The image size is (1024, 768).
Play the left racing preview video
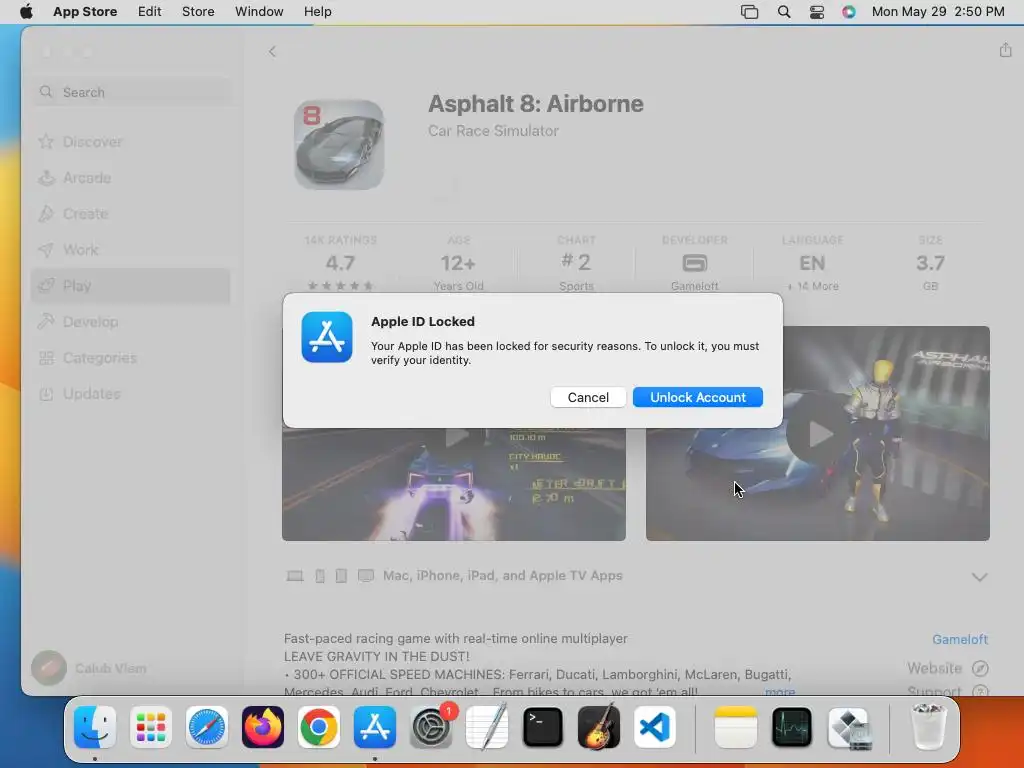[x=456, y=436]
